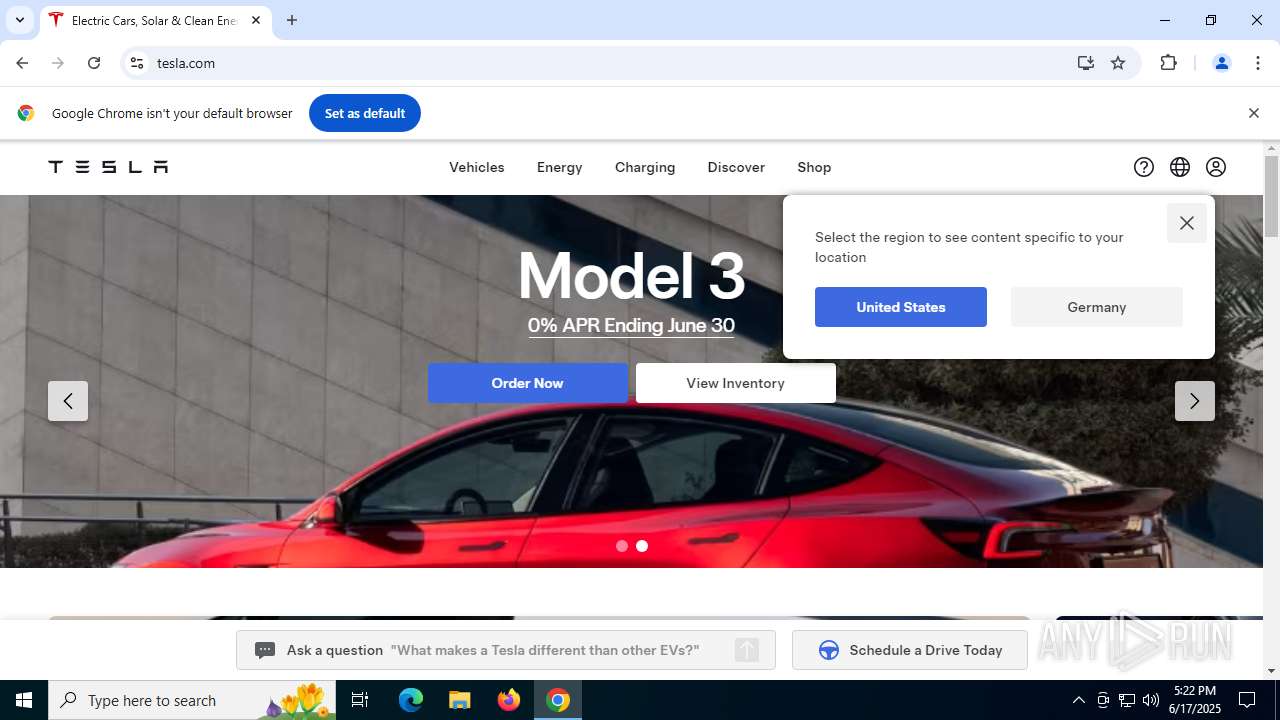
Task: Launch Microsoft Edge from taskbar
Action: tap(411, 700)
